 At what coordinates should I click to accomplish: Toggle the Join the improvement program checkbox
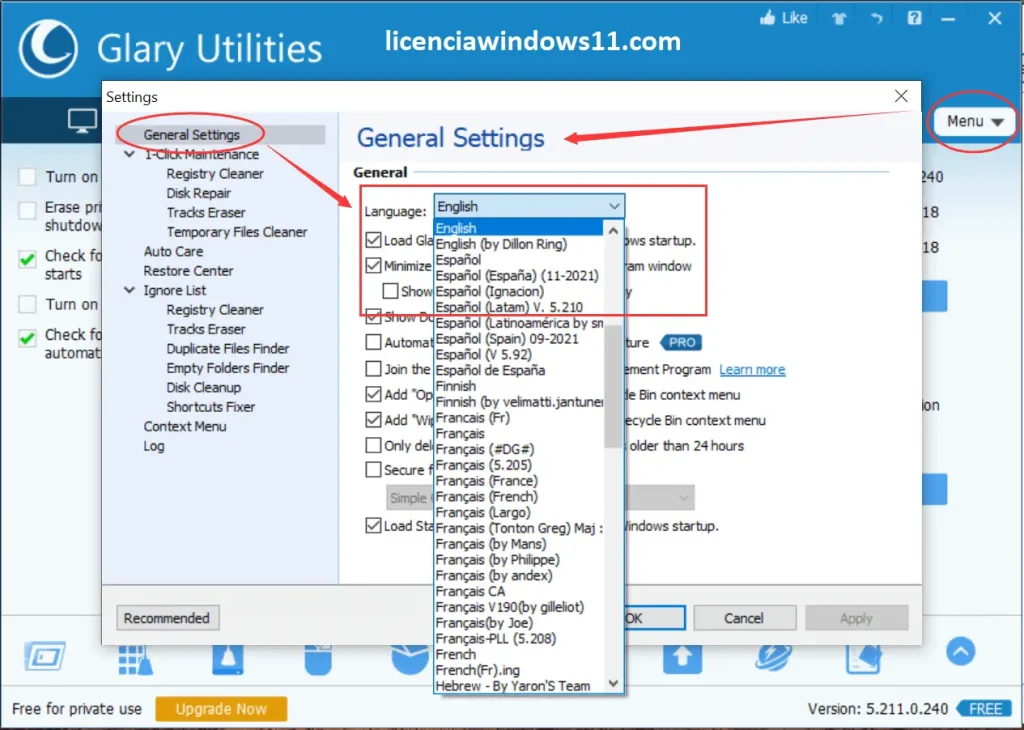[x=374, y=369]
